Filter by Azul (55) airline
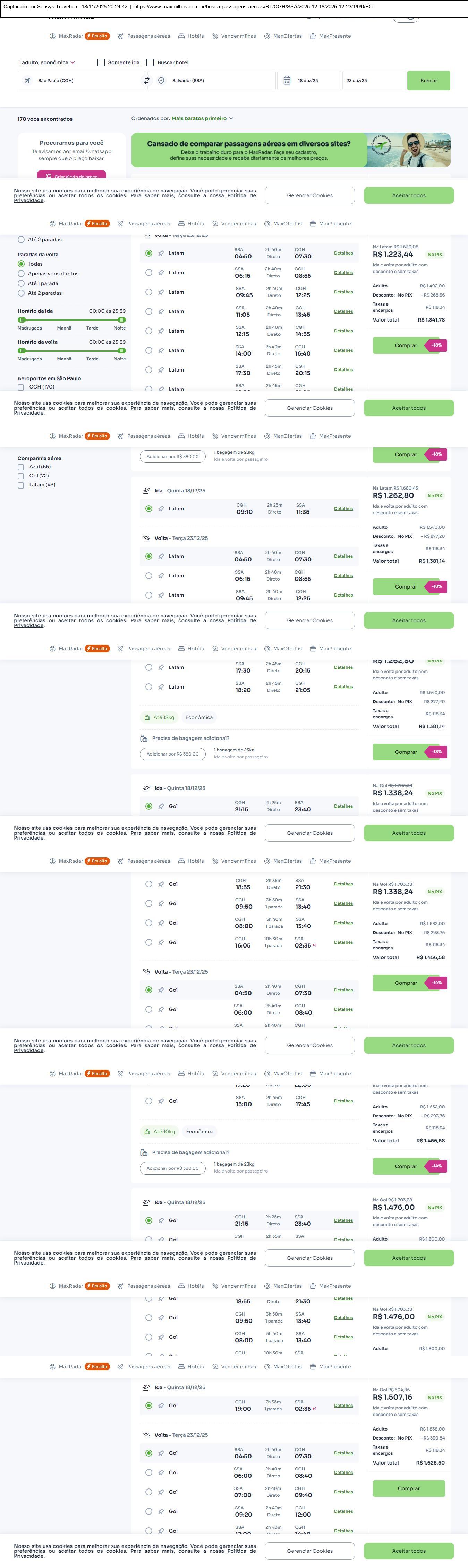This screenshot has height=1568, width=468. coord(21,467)
